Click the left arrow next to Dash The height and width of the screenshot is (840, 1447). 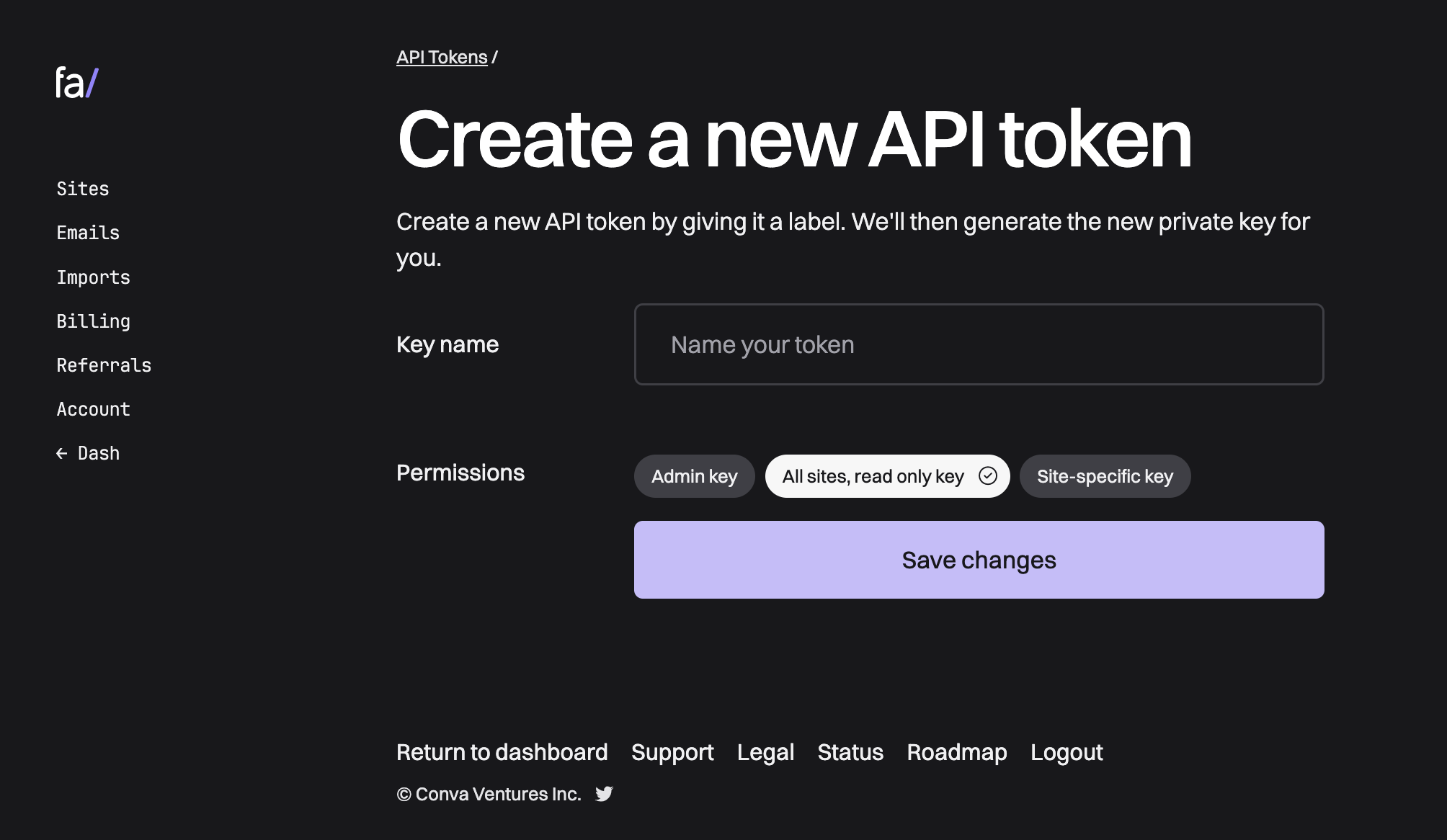(x=62, y=453)
